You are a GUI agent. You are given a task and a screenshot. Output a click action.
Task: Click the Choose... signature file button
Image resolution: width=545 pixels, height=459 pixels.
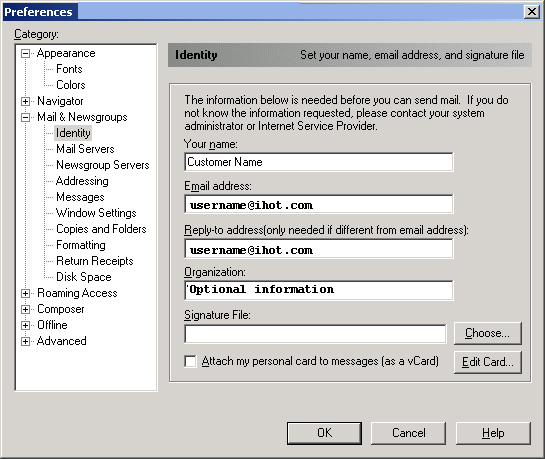[x=488, y=333]
